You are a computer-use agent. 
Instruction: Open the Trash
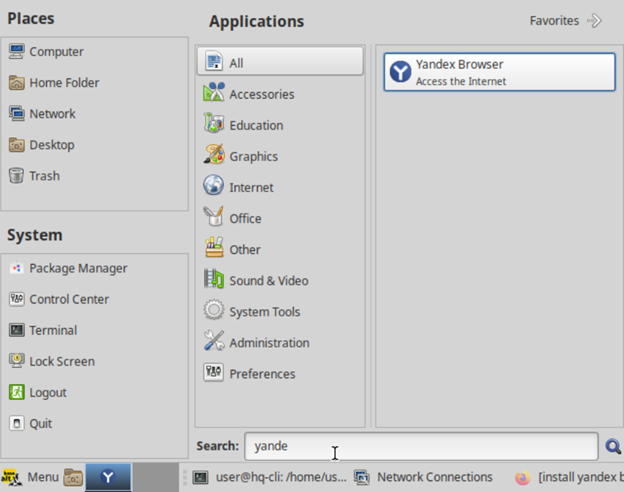tap(44, 176)
